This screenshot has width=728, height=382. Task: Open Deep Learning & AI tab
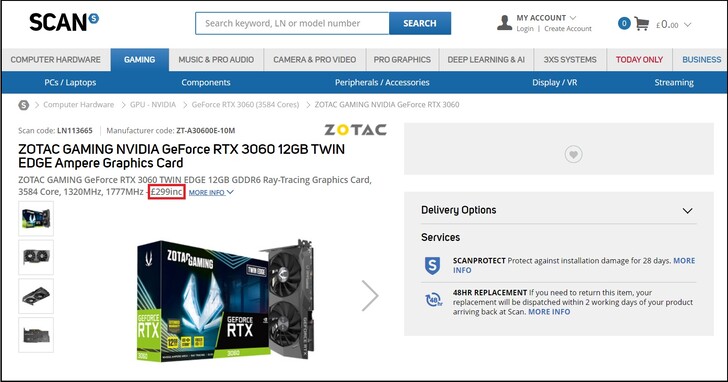click(486, 60)
